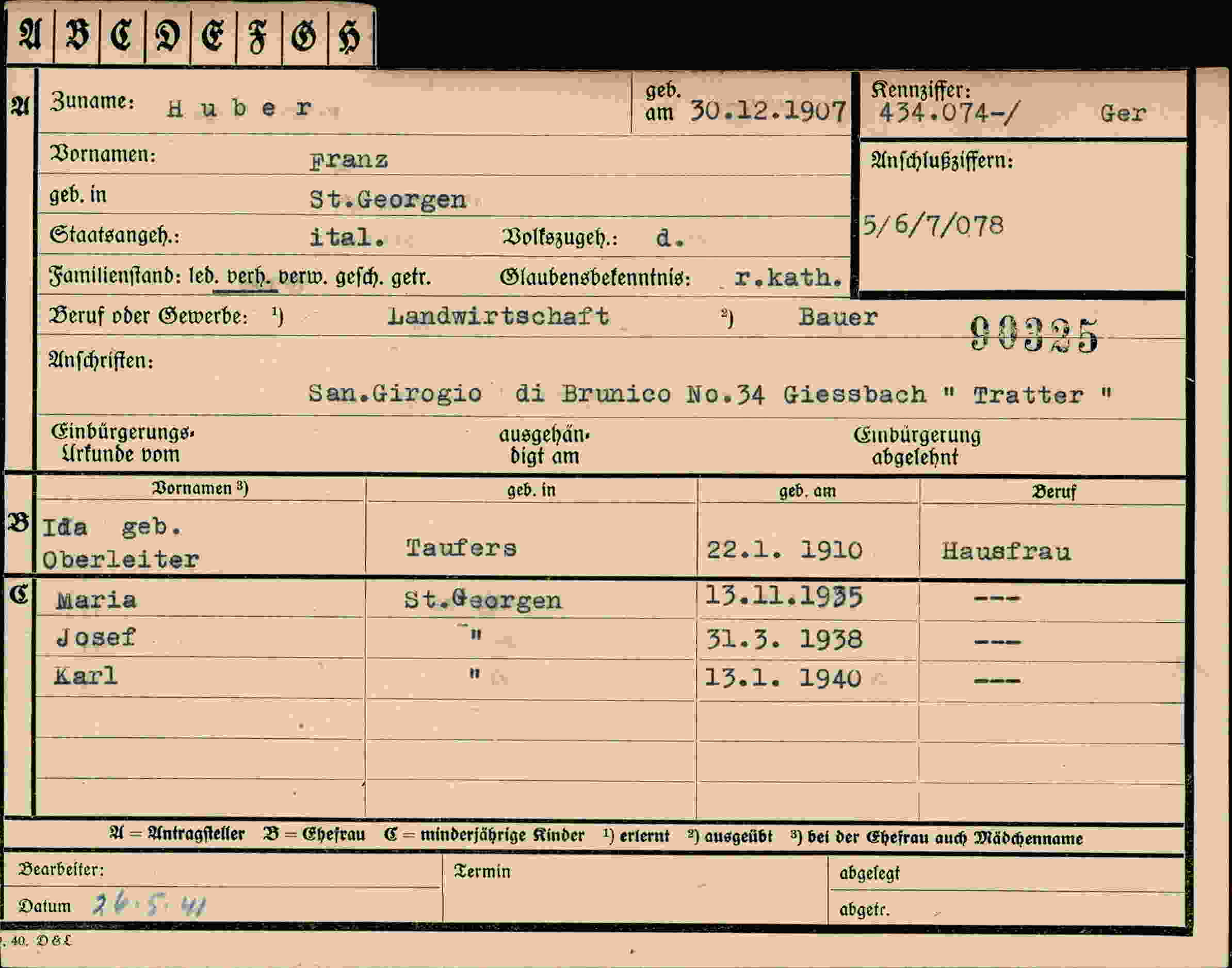
Task: Click the "Ger" code beside the Kennziffer
Action: coord(1123,114)
